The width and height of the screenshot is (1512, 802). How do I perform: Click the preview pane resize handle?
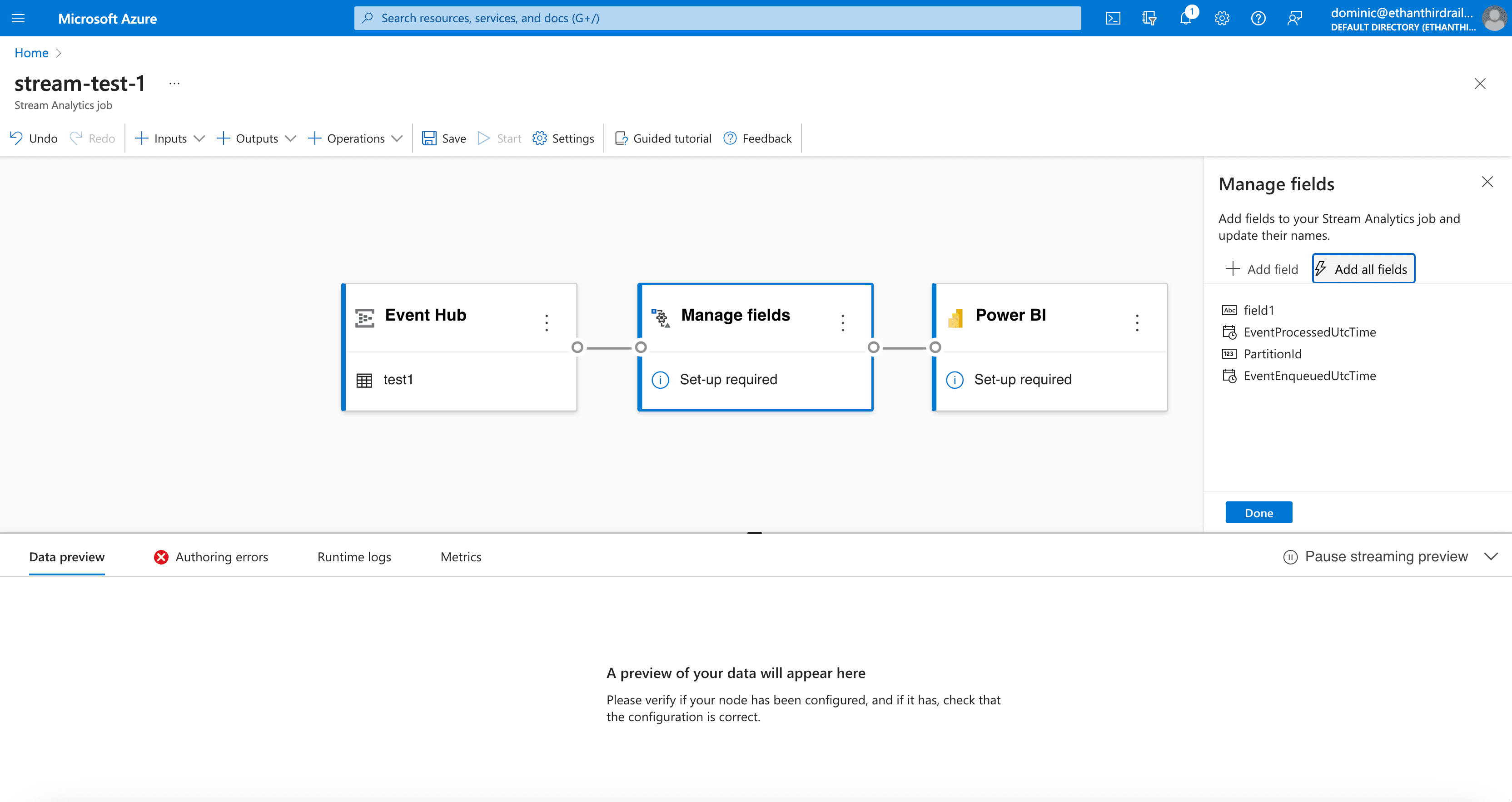[x=754, y=533]
